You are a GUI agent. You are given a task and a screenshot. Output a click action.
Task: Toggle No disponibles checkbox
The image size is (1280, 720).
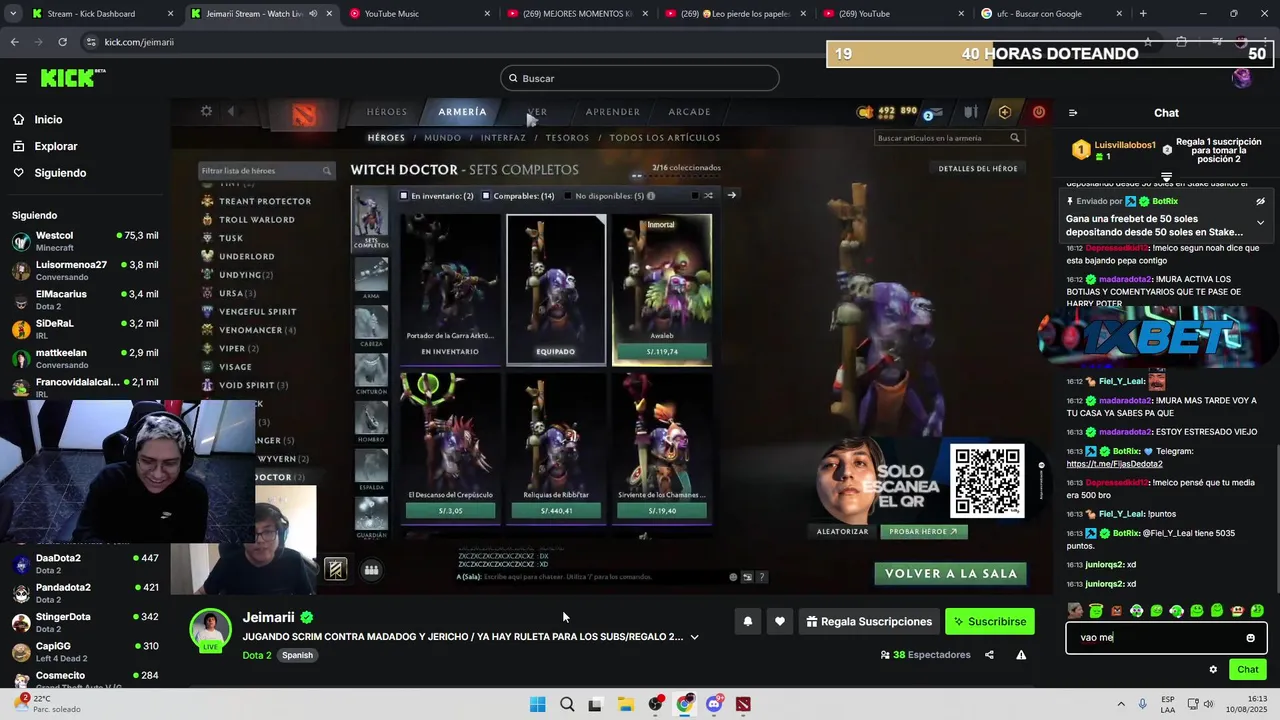[x=568, y=196]
